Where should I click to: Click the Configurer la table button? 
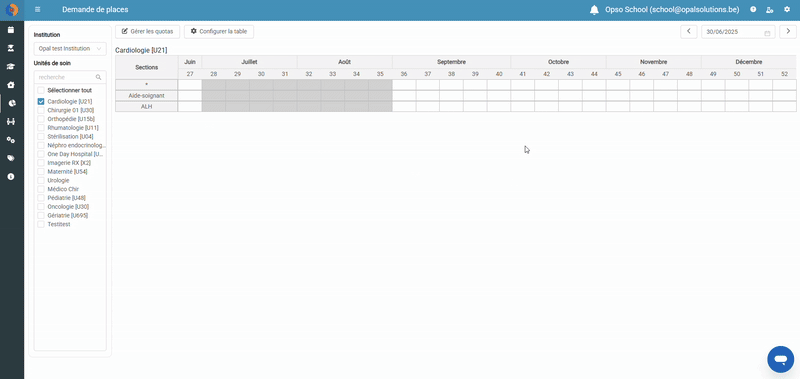tap(219, 32)
